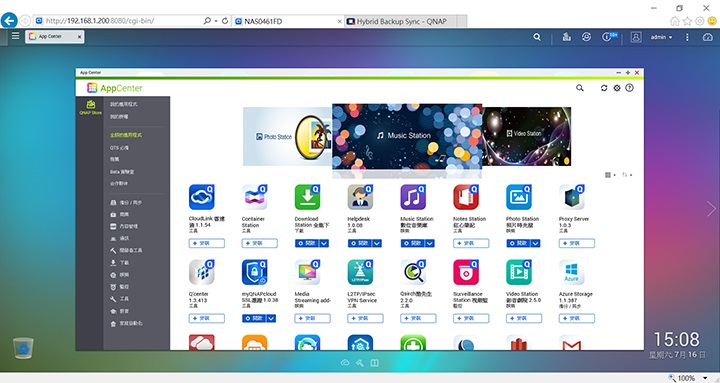Go to next desktop page with right arrow

tap(711, 209)
